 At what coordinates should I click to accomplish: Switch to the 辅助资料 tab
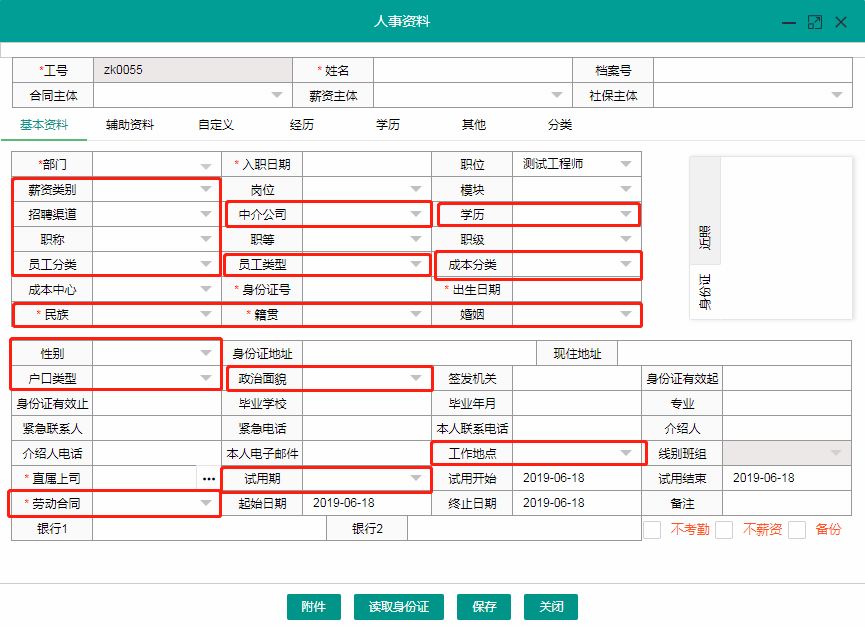(x=130, y=125)
